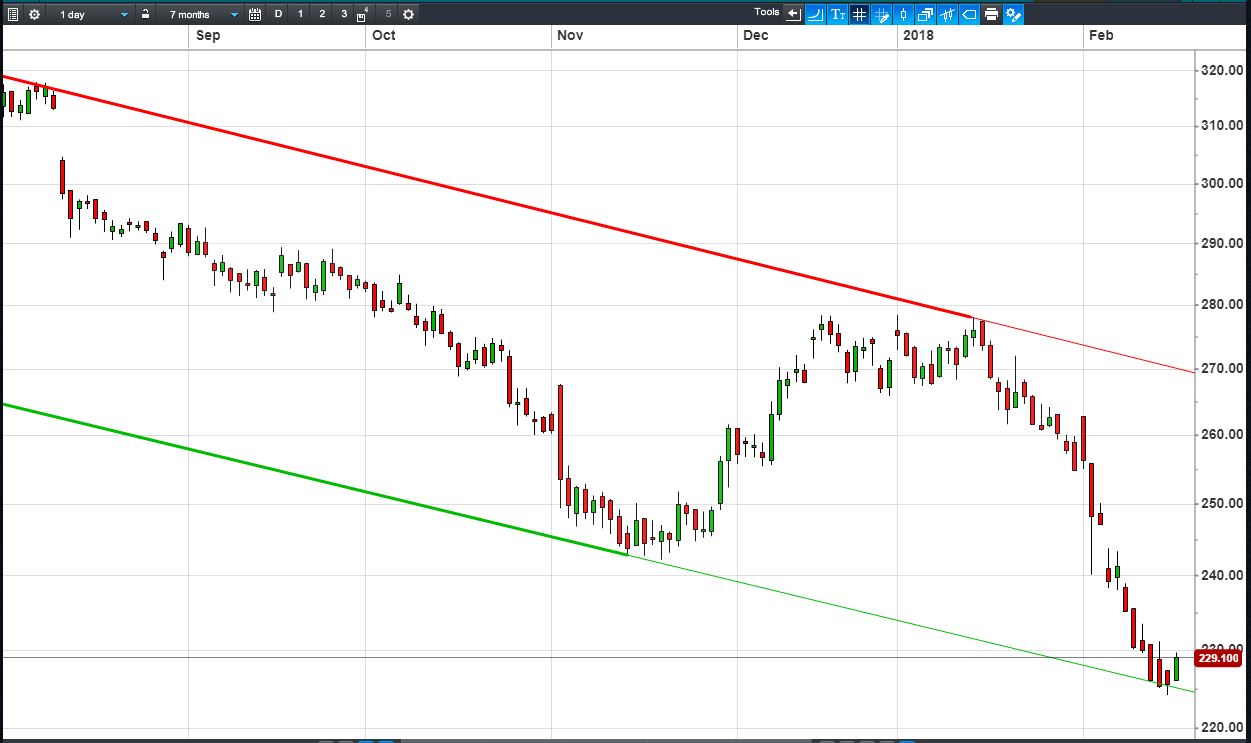The width and height of the screenshot is (1251, 743).
Task: Select saved layout preset 4 with save icon
Action: (362, 15)
